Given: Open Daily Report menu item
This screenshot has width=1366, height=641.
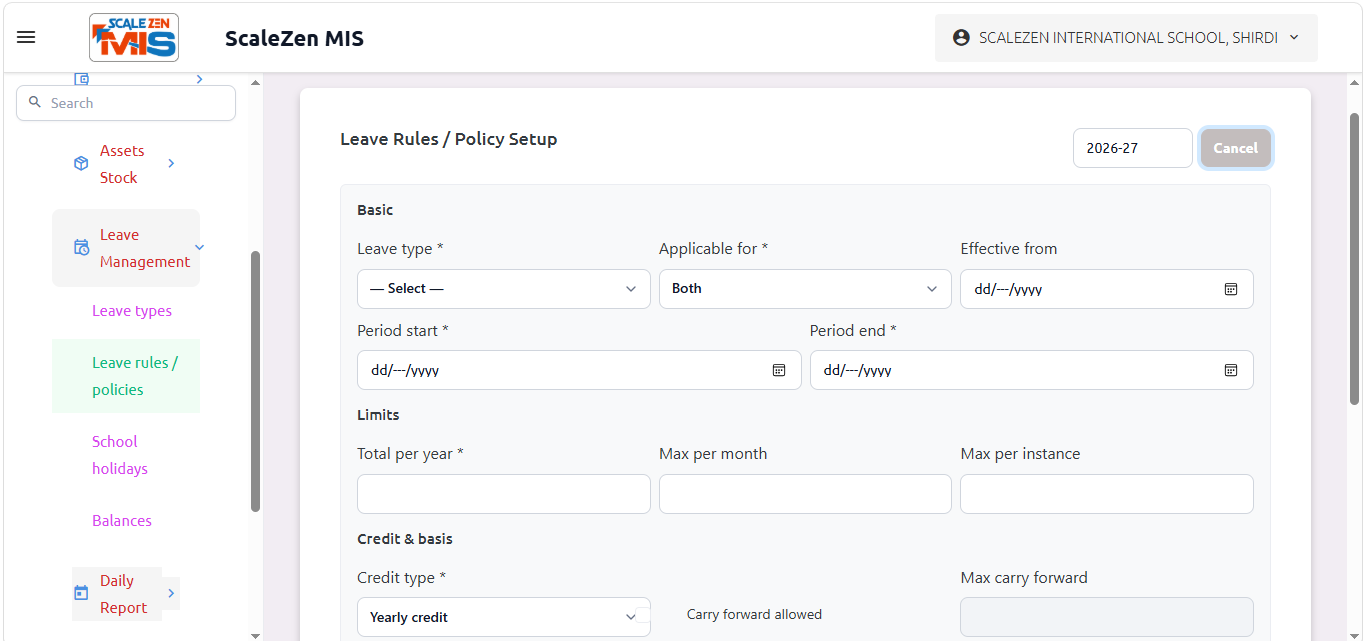Looking at the screenshot, I should pos(123,594).
